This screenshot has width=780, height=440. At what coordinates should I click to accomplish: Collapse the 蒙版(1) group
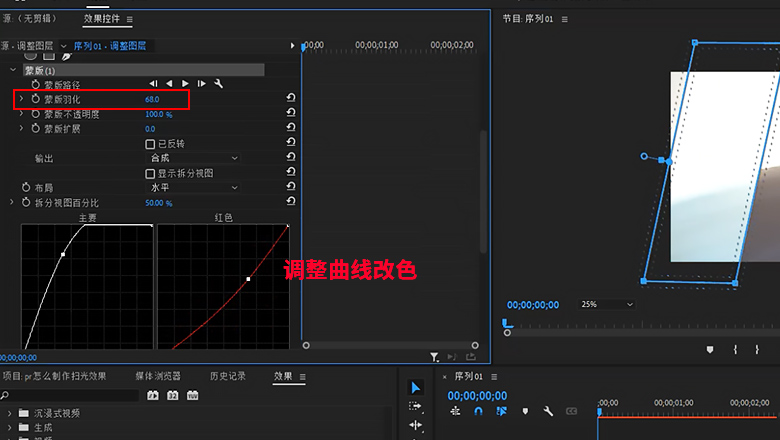coord(13,70)
